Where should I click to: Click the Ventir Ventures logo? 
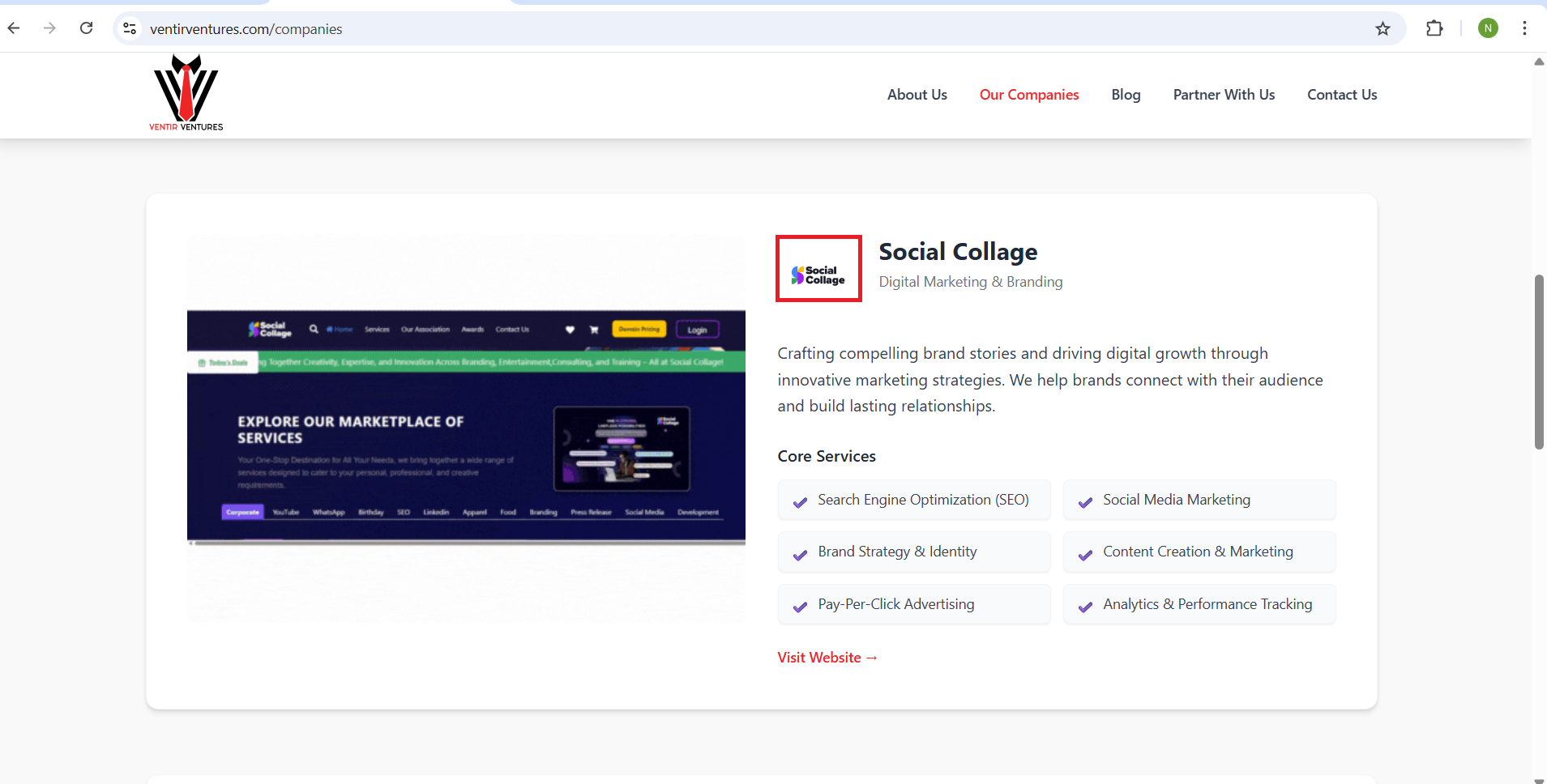pos(186,93)
